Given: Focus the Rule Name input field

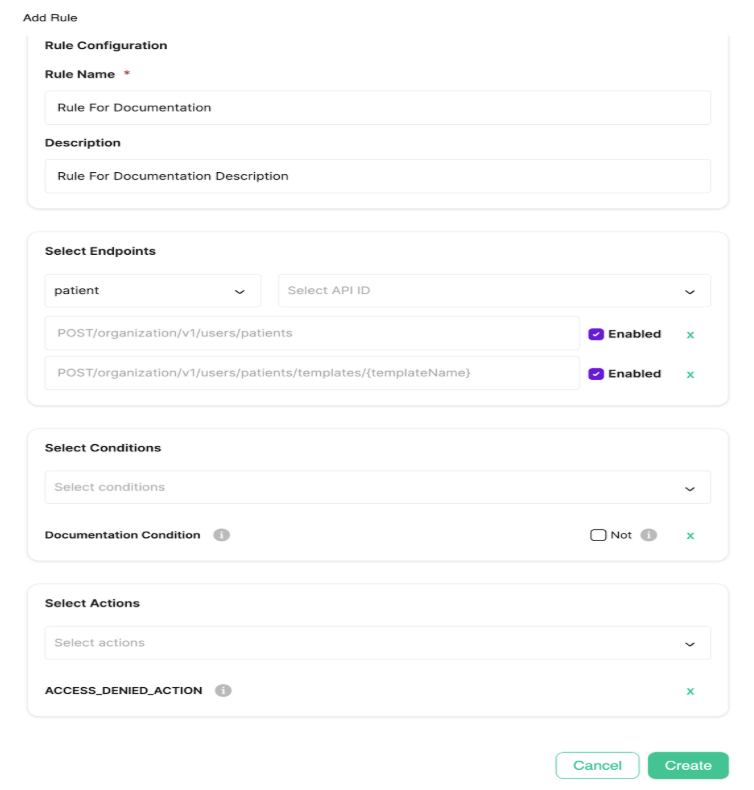Looking at the screenshot, I should pos(377,108).
